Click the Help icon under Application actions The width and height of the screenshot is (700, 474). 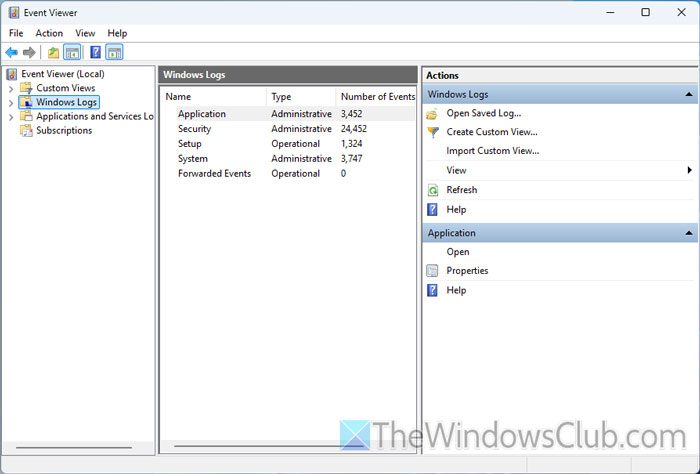432,291
